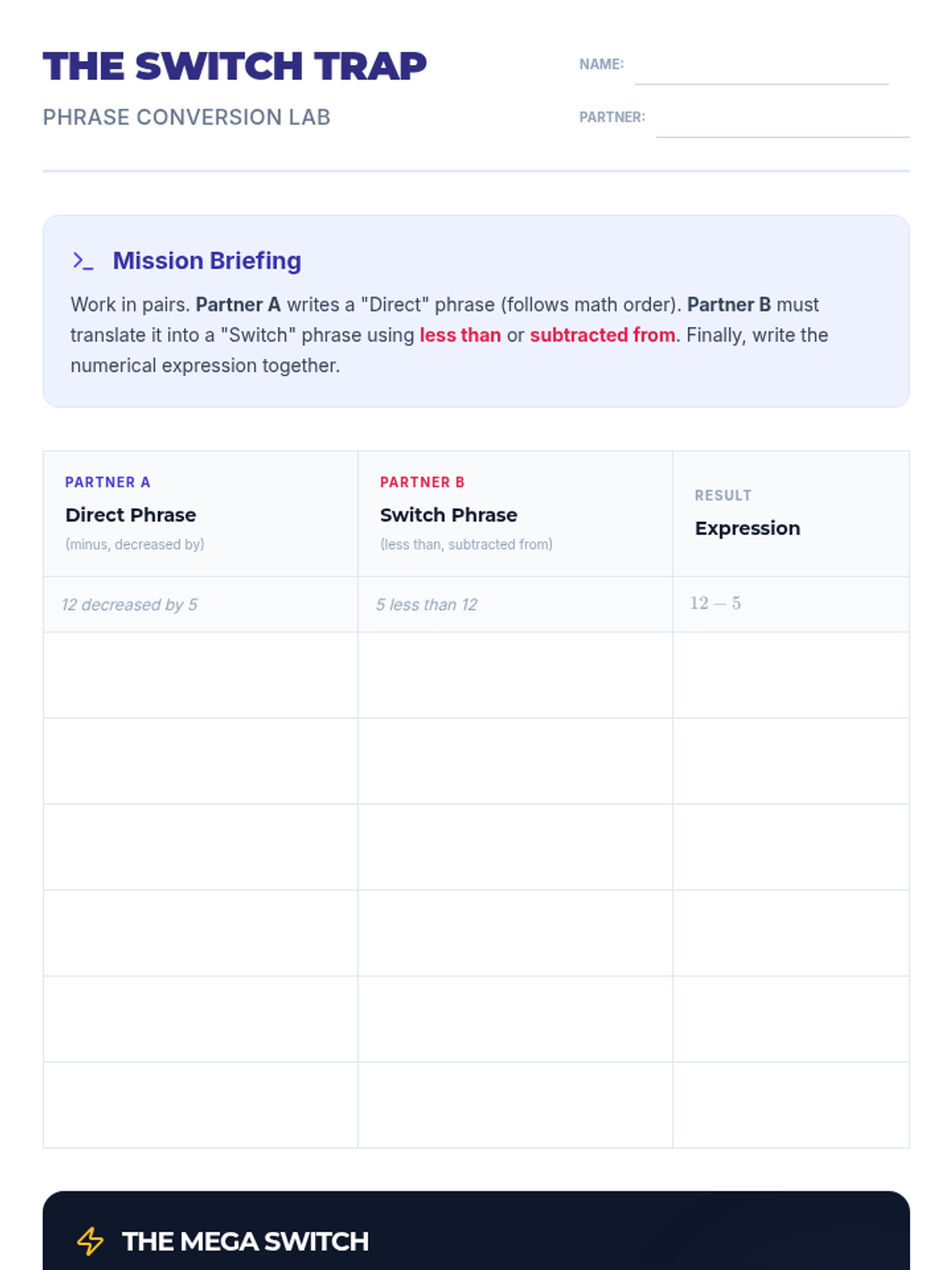Screen dimensions: 952x1270
Task: Click the Partner input line
Action: pos(781,123)
